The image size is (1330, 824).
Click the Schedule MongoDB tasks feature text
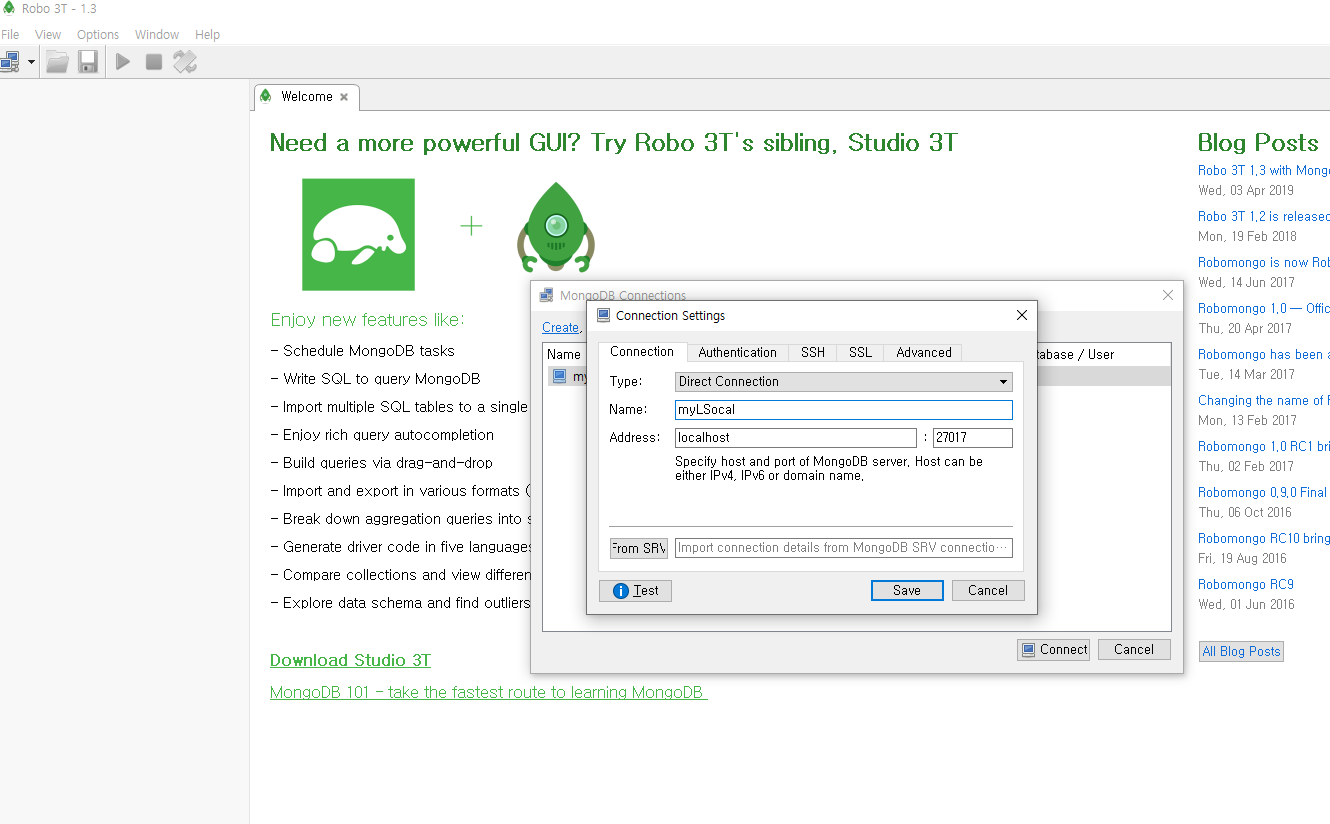tap(369, 351)
